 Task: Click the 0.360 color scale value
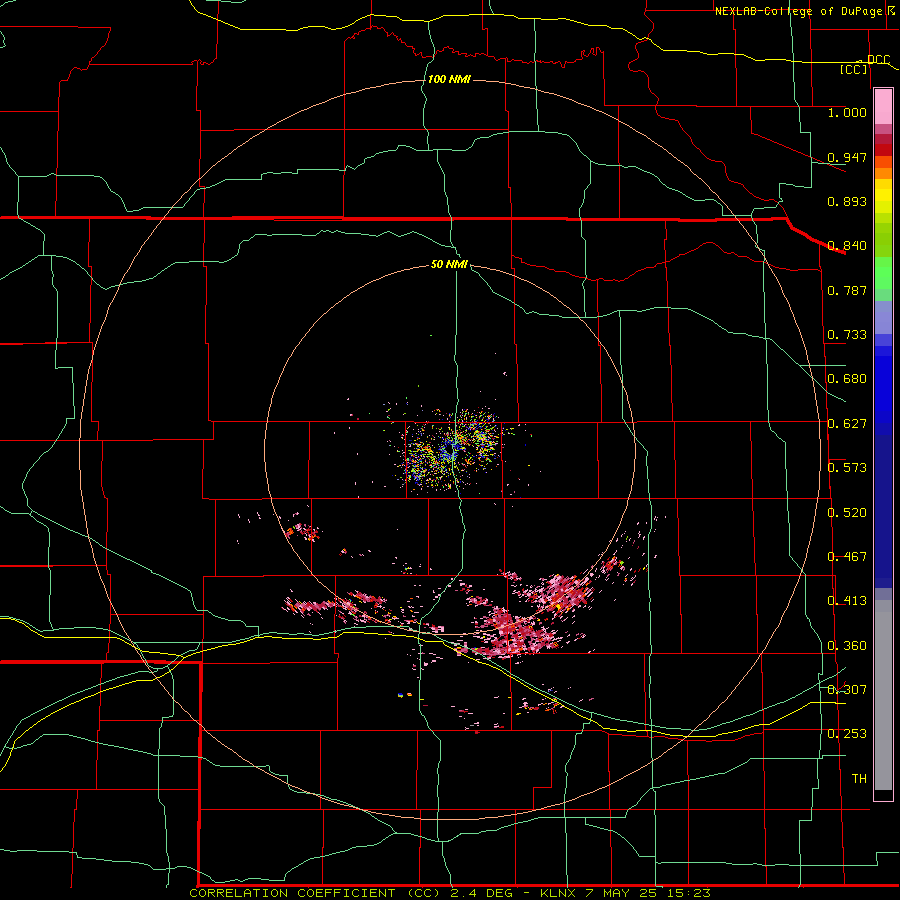(847, 646)
